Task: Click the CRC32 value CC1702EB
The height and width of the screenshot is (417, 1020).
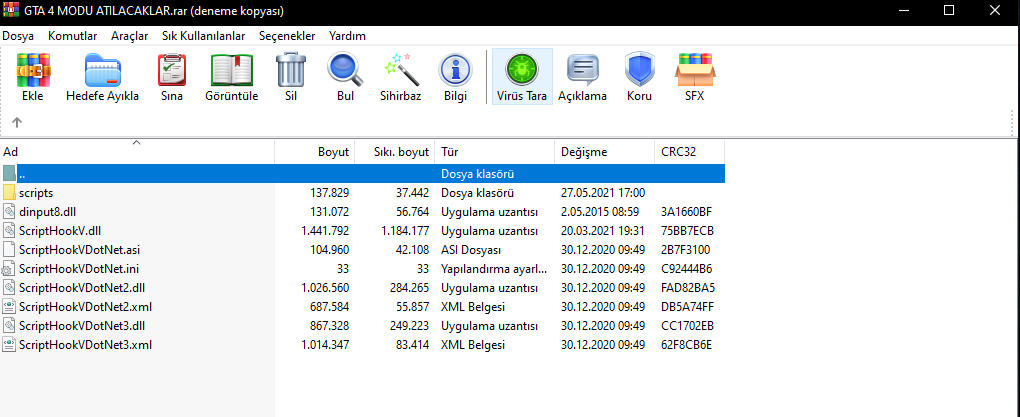Action: pos(687,325)
